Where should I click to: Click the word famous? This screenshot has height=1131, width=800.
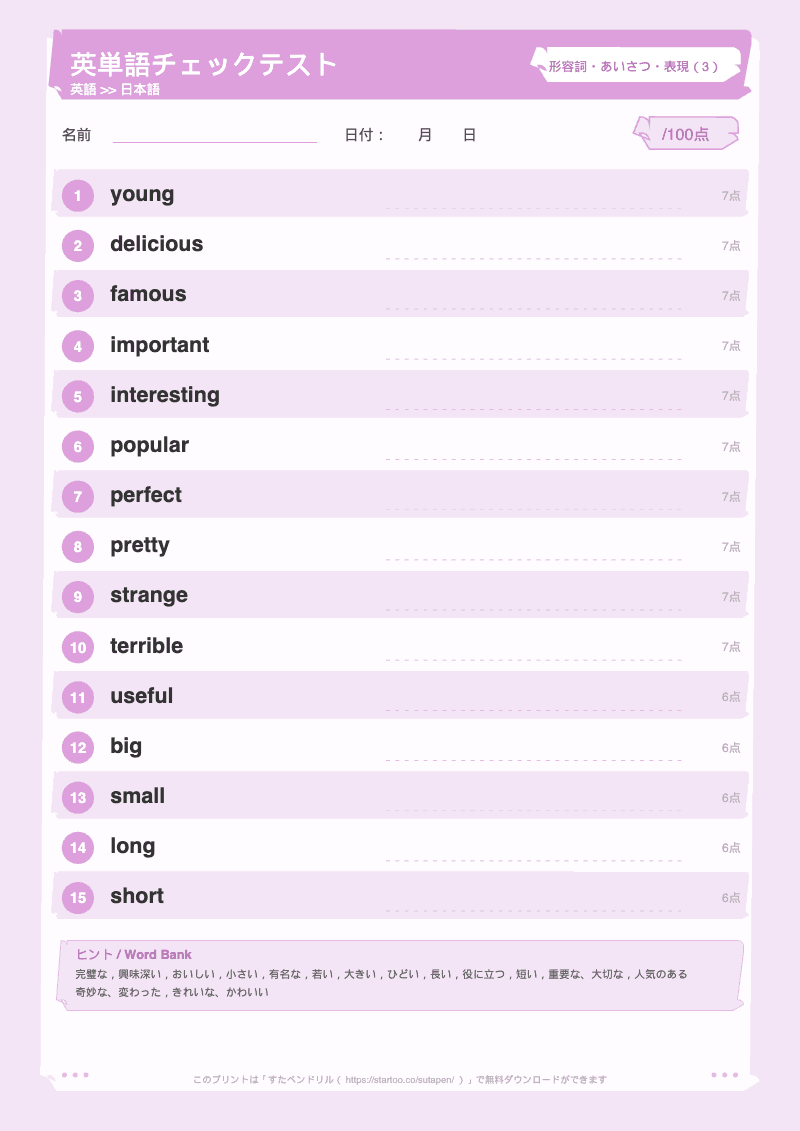(x=148, y=294)
